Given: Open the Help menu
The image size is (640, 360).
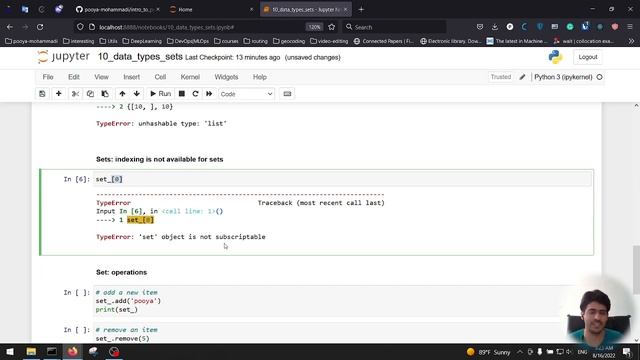Looking at the screenshot, I should point(260,77).
